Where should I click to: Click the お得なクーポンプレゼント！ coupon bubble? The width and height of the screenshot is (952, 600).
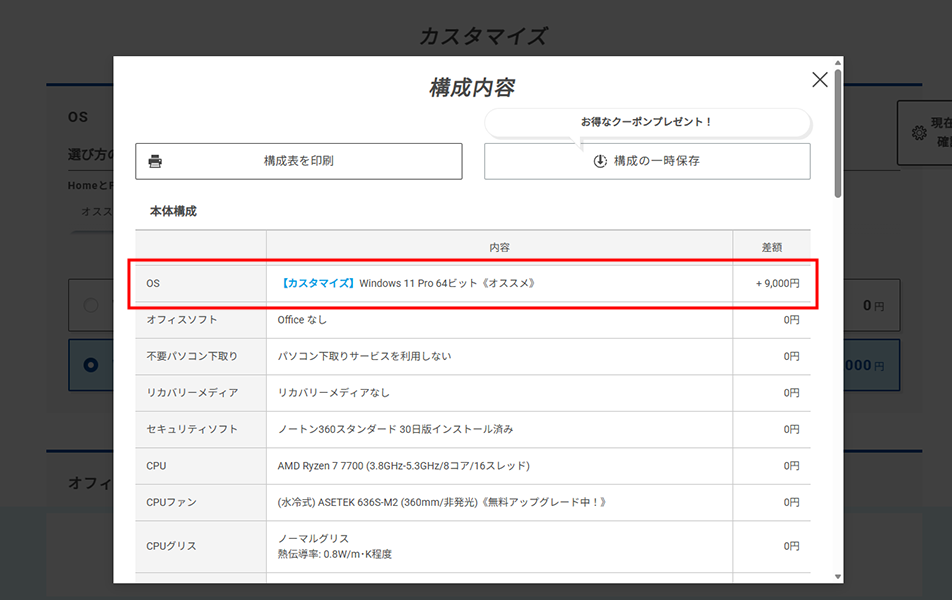[x=646, y=122]
